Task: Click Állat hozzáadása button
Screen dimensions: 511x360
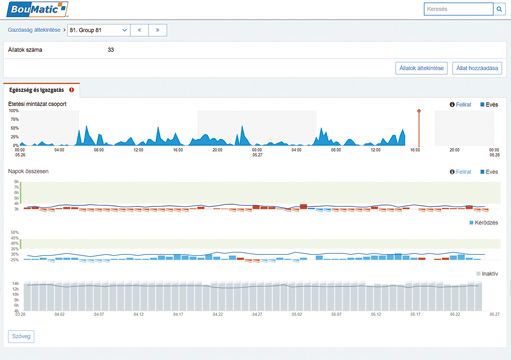Action: pyautogui.click(x=477, y=68)
